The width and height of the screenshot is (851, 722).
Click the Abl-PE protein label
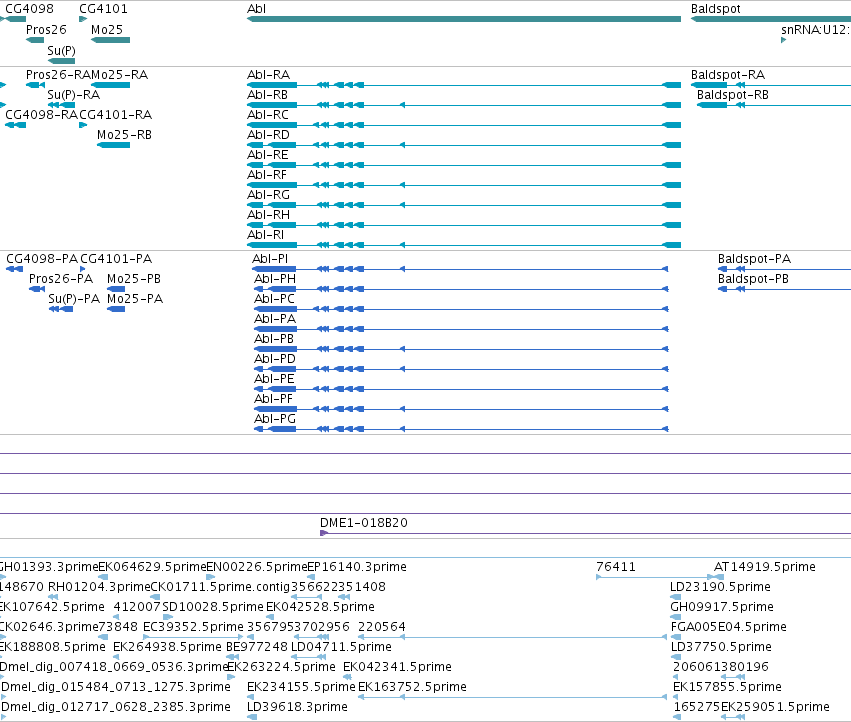tap(274, 379)
